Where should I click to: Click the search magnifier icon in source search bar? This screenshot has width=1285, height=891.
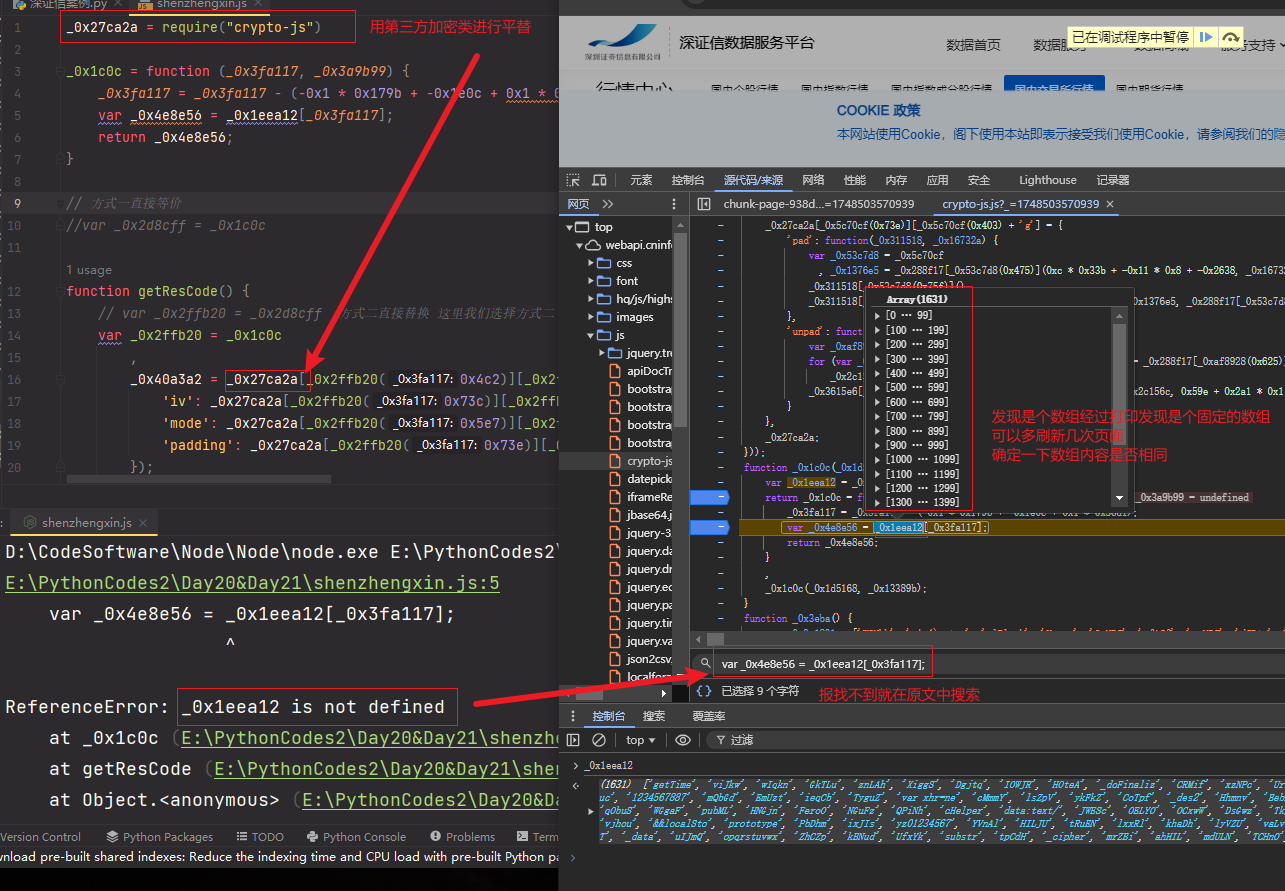pyautogui.click(x=705, y=663)
